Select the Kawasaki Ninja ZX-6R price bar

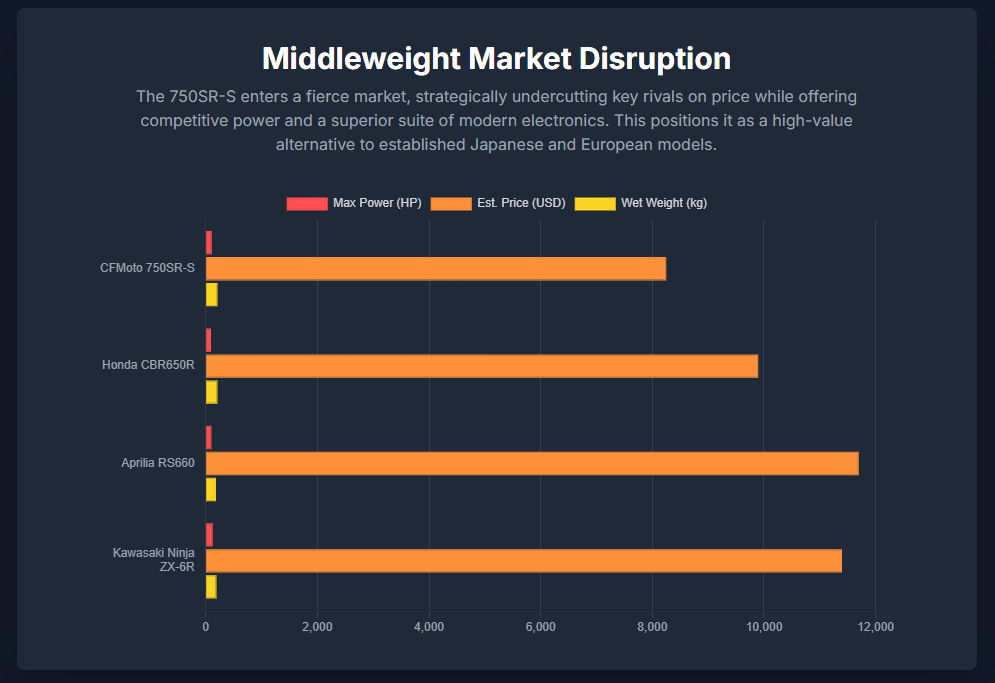click(523, 561)
